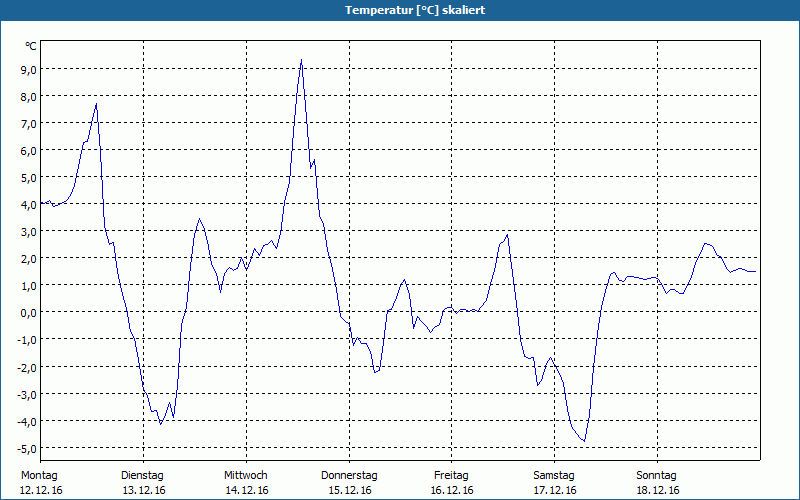Click the chart title 'Temperatur [°C] skaliert'
Image resolution: width=800 pixels, height=500 pixels.
coord(415,10)
